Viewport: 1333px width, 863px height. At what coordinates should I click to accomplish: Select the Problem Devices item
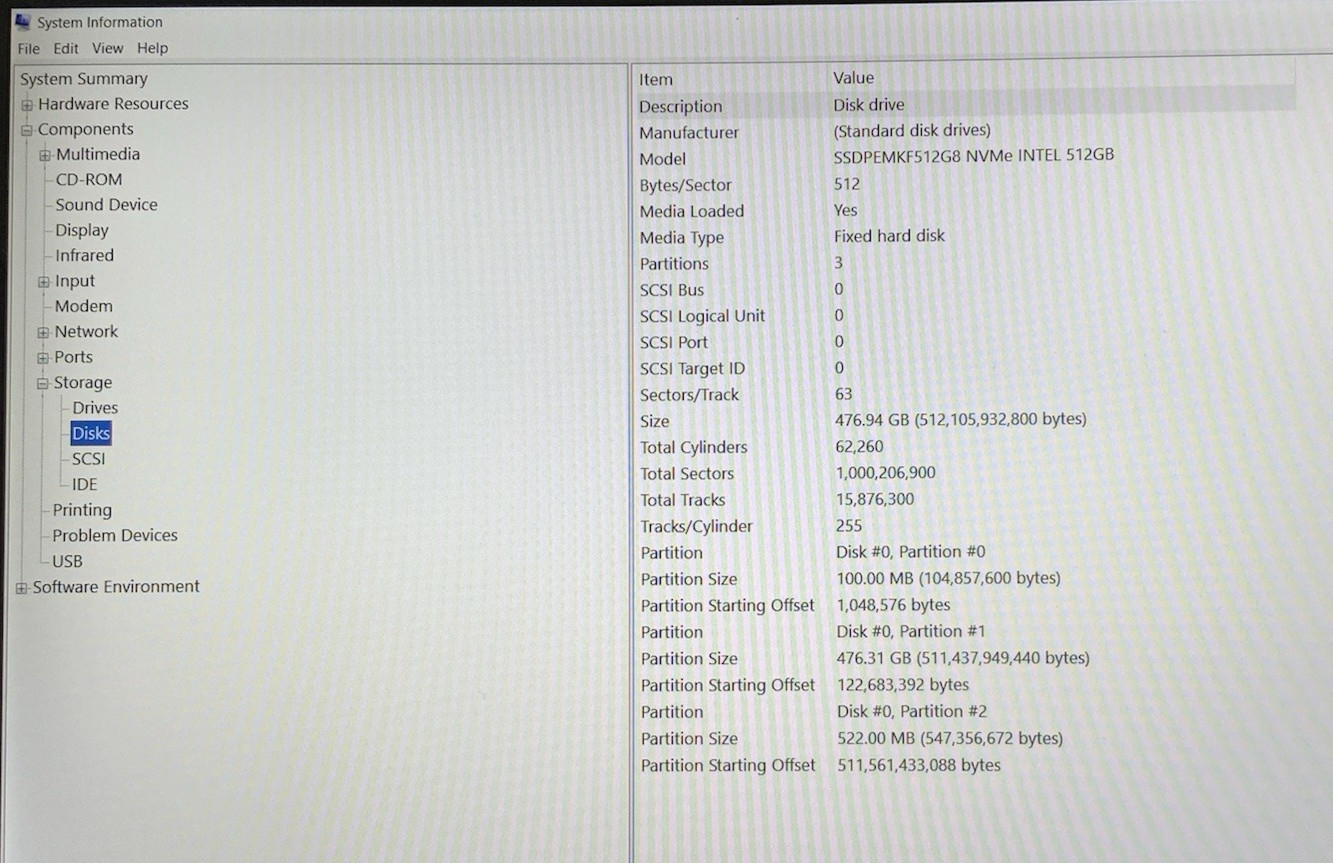pyautogui.click(x=115, y=536)
